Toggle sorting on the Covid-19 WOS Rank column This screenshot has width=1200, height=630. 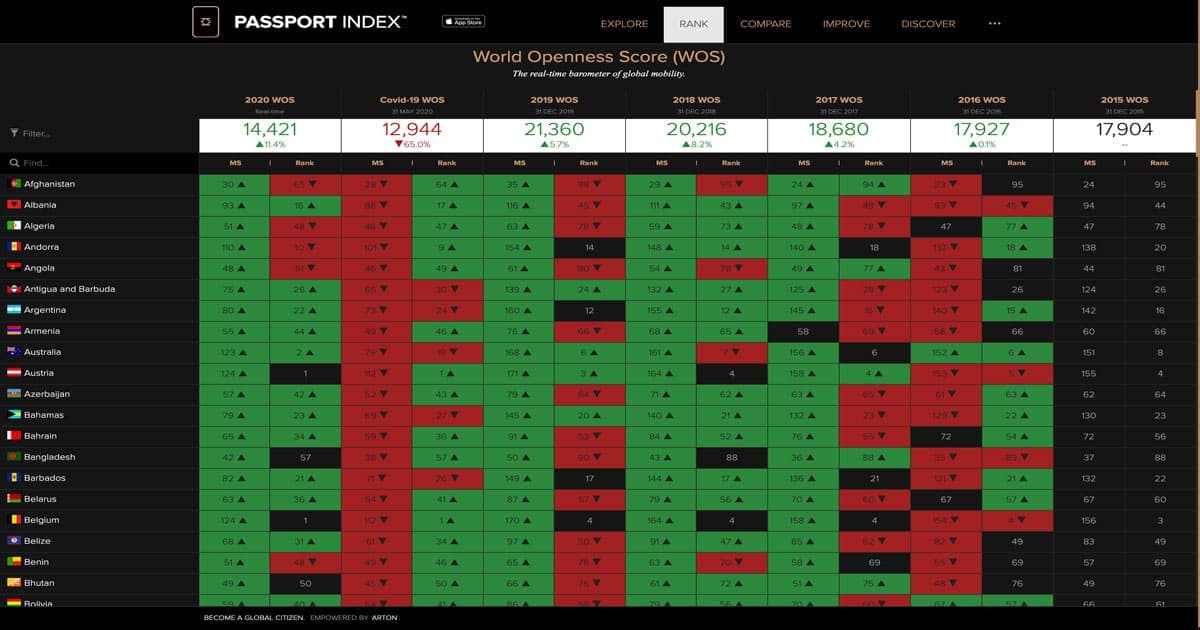click(x=447, y=161)
